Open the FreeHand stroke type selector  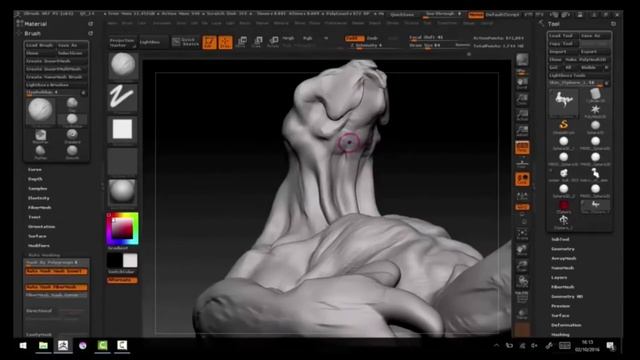click(122, 97)
